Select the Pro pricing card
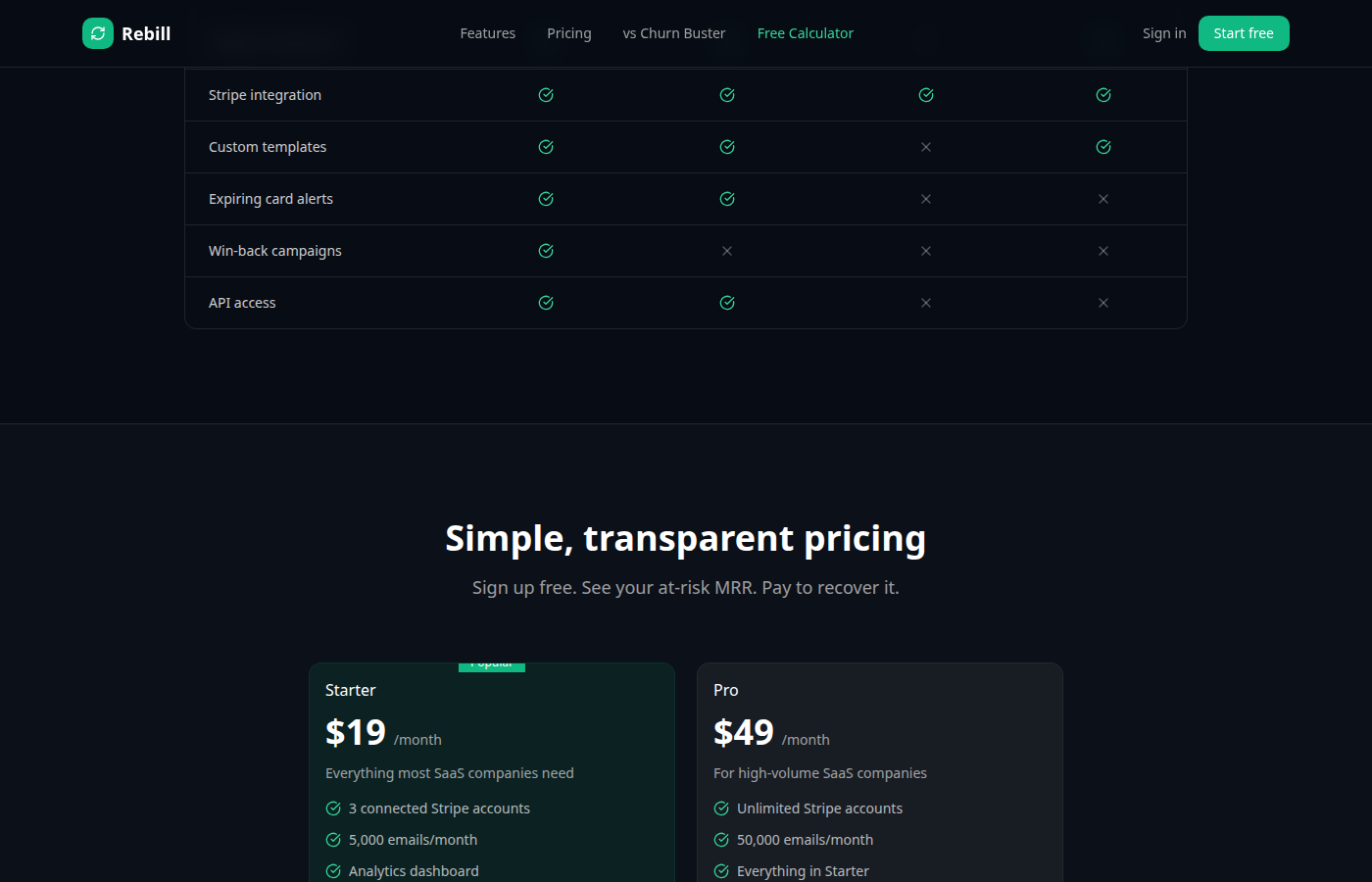The image size is (1372, 882). [879, 774]
